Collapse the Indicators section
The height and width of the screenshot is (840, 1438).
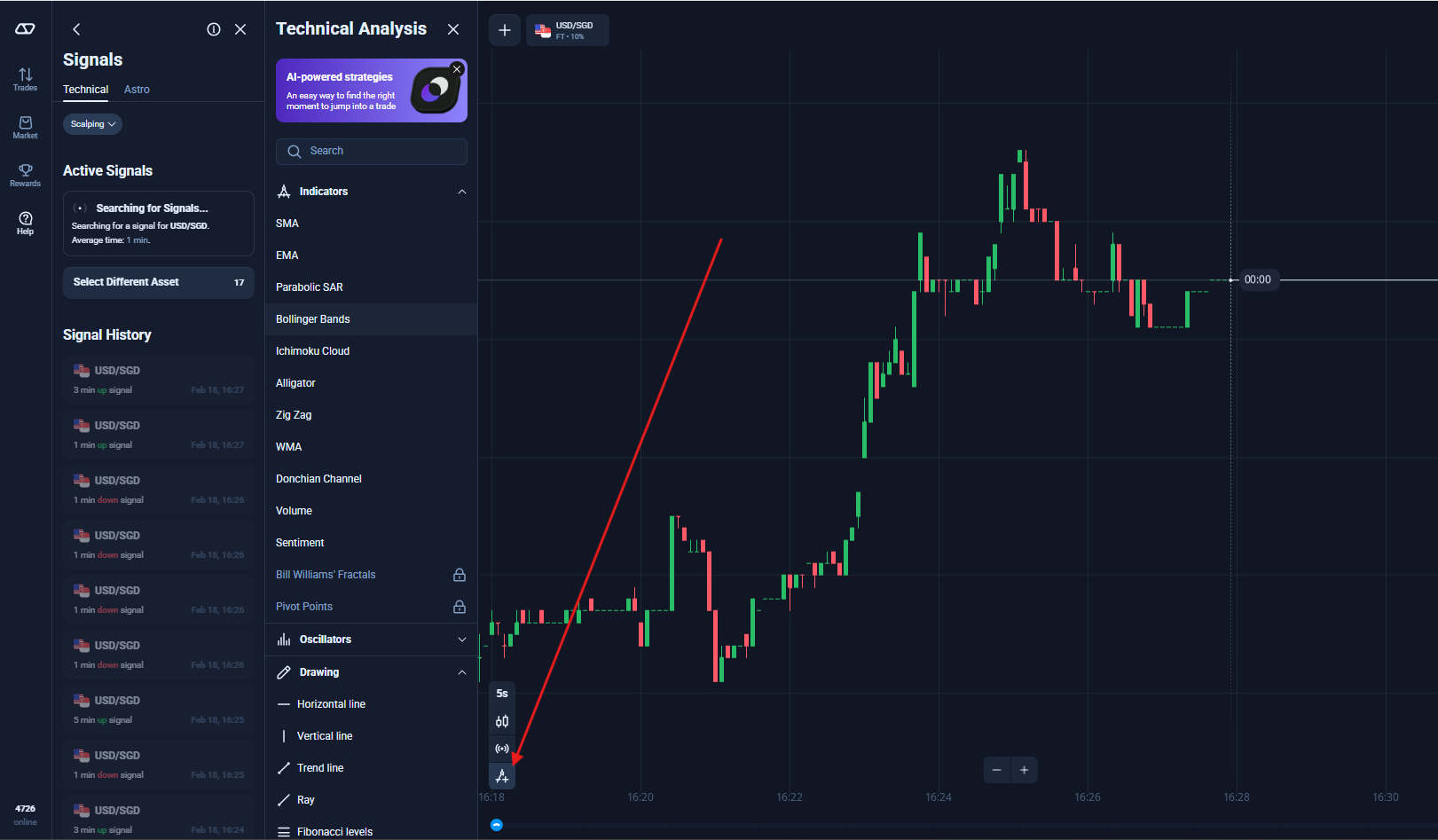(371, 192)
